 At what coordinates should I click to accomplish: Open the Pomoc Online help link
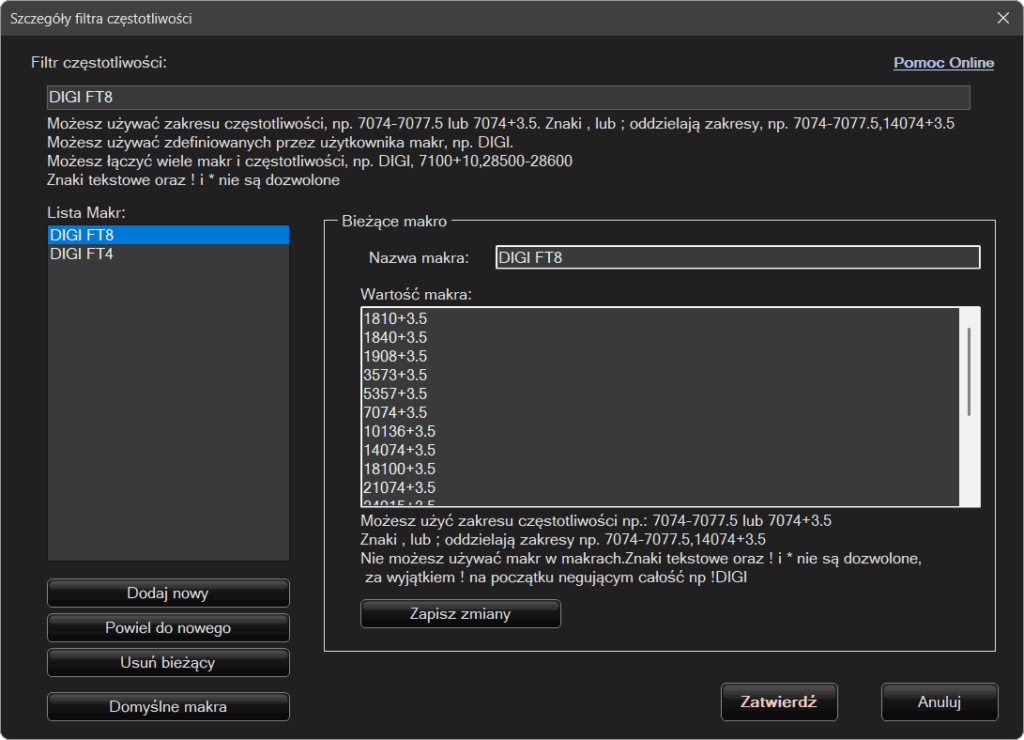click(x=943, y=63)
